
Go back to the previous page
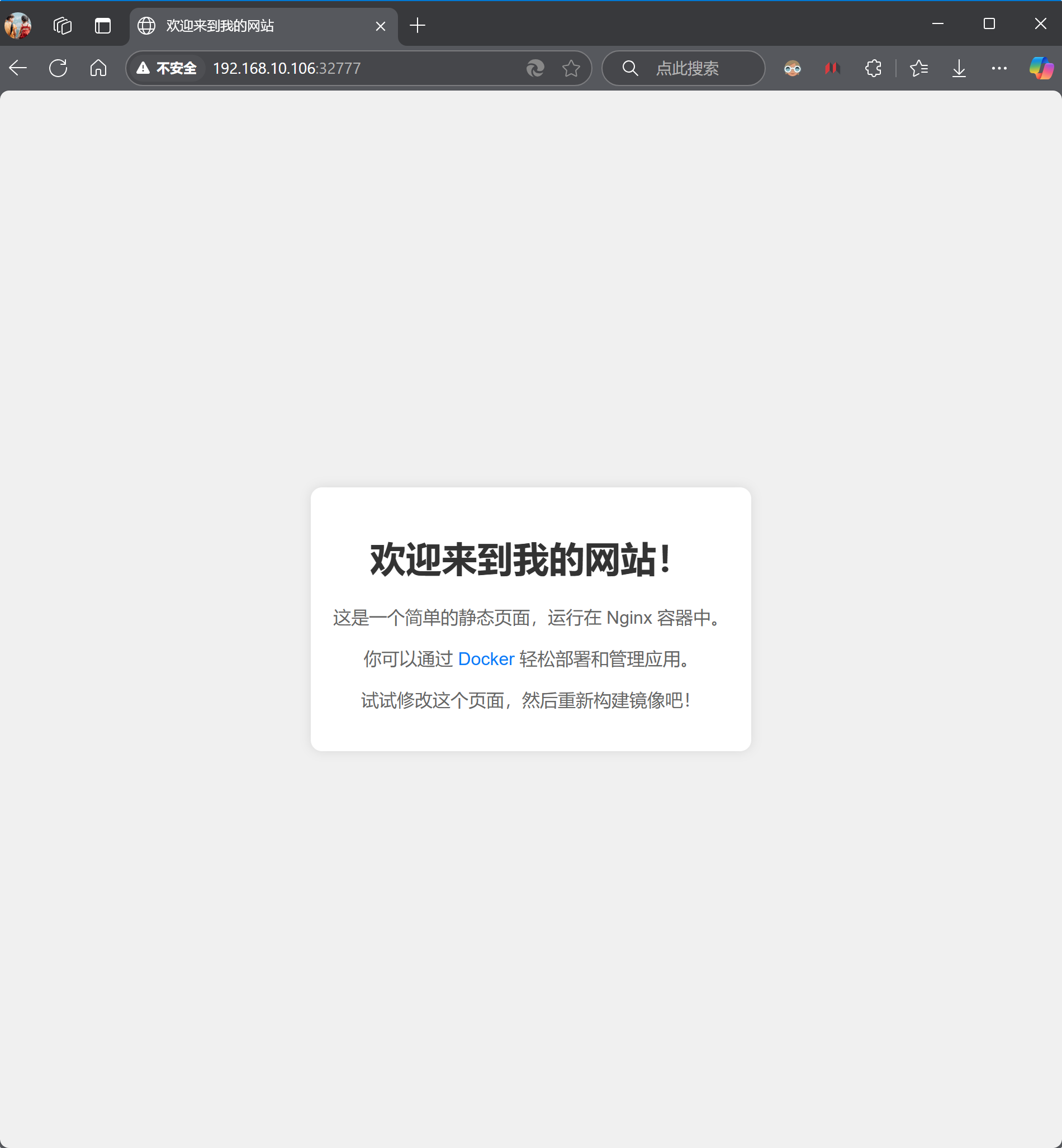pyautogui.click(x=18, y=68)
